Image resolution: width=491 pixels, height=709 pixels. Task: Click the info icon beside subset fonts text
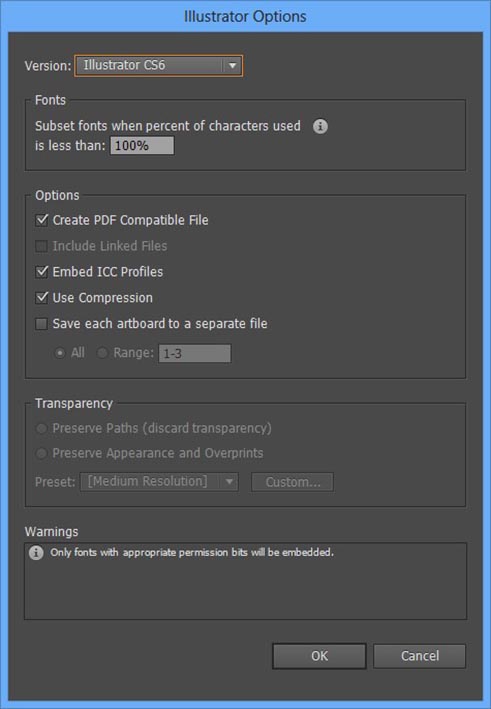tap(320, 127)
